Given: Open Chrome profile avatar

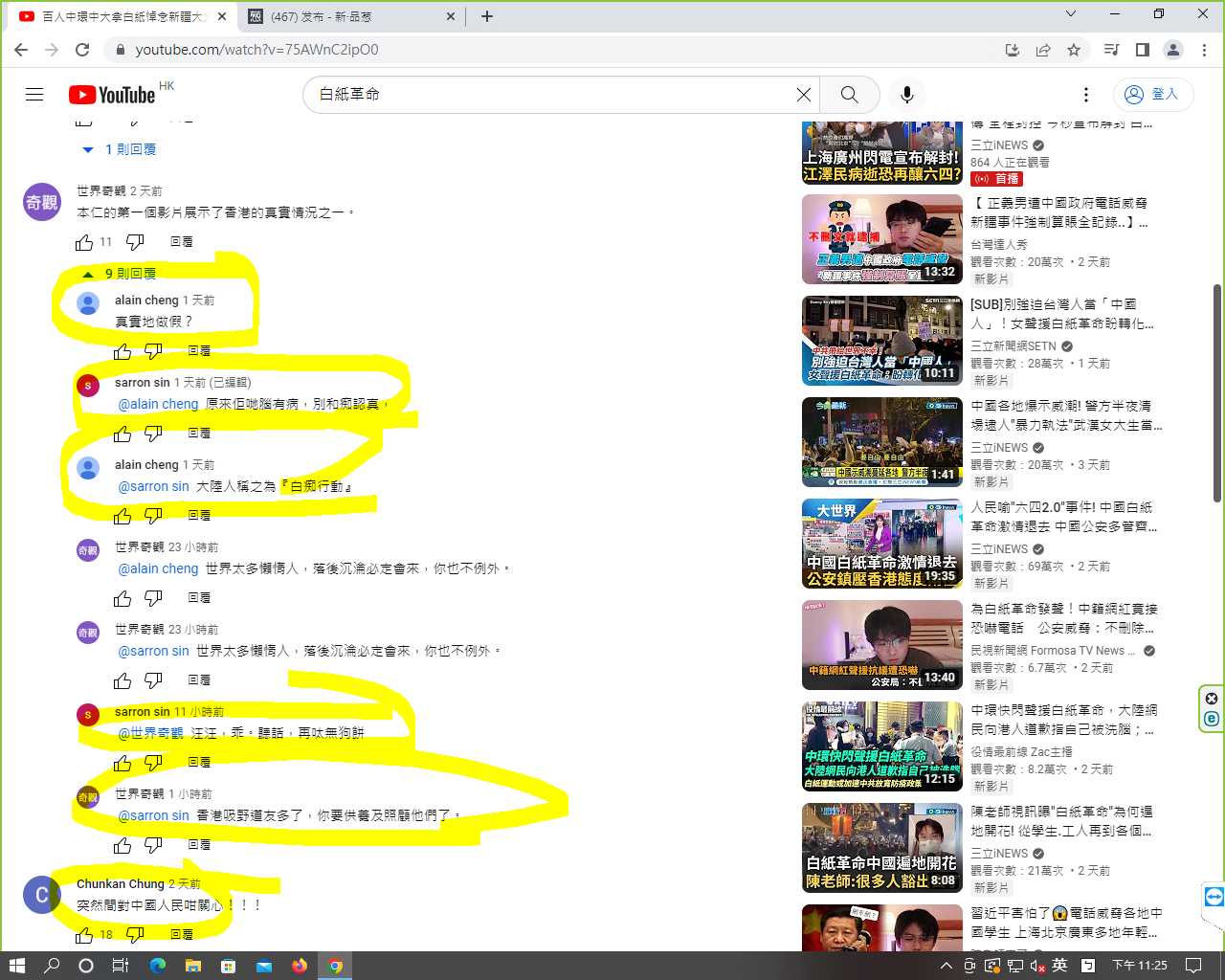Looking at the screenshot, I should click(1173, 50).
